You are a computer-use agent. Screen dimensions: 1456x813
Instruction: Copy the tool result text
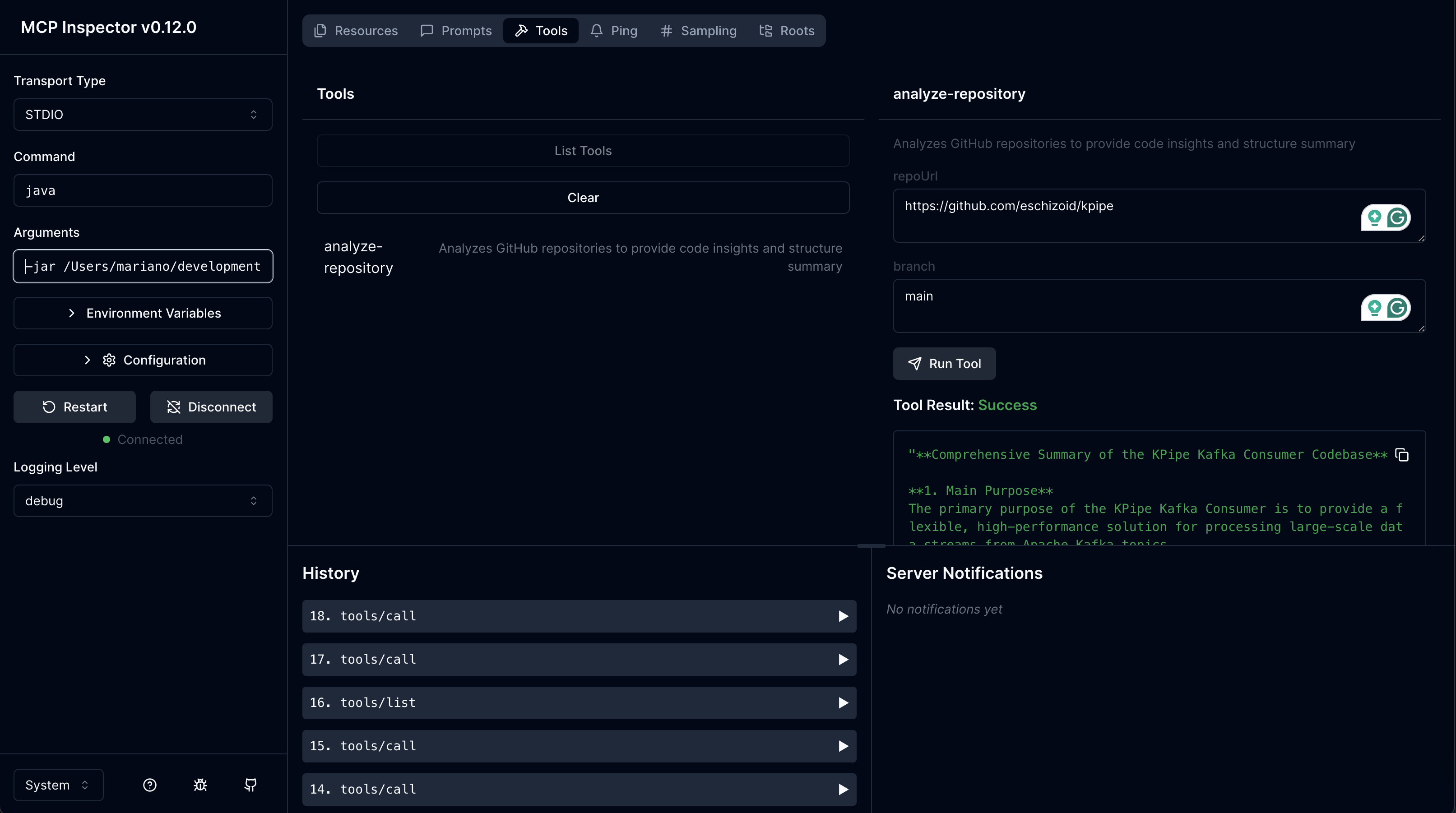[x=1402, y=455]
